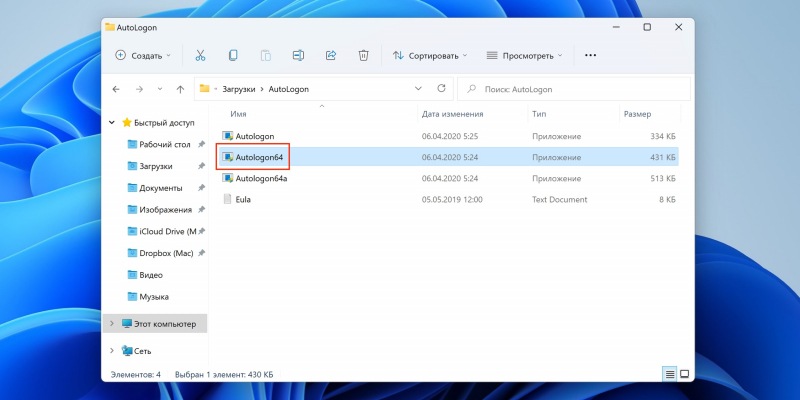Image resolution: width=800 pixels, height=400 pixels.
Task: Click the pin icon next to Загрузки
Action: point(201,166)
